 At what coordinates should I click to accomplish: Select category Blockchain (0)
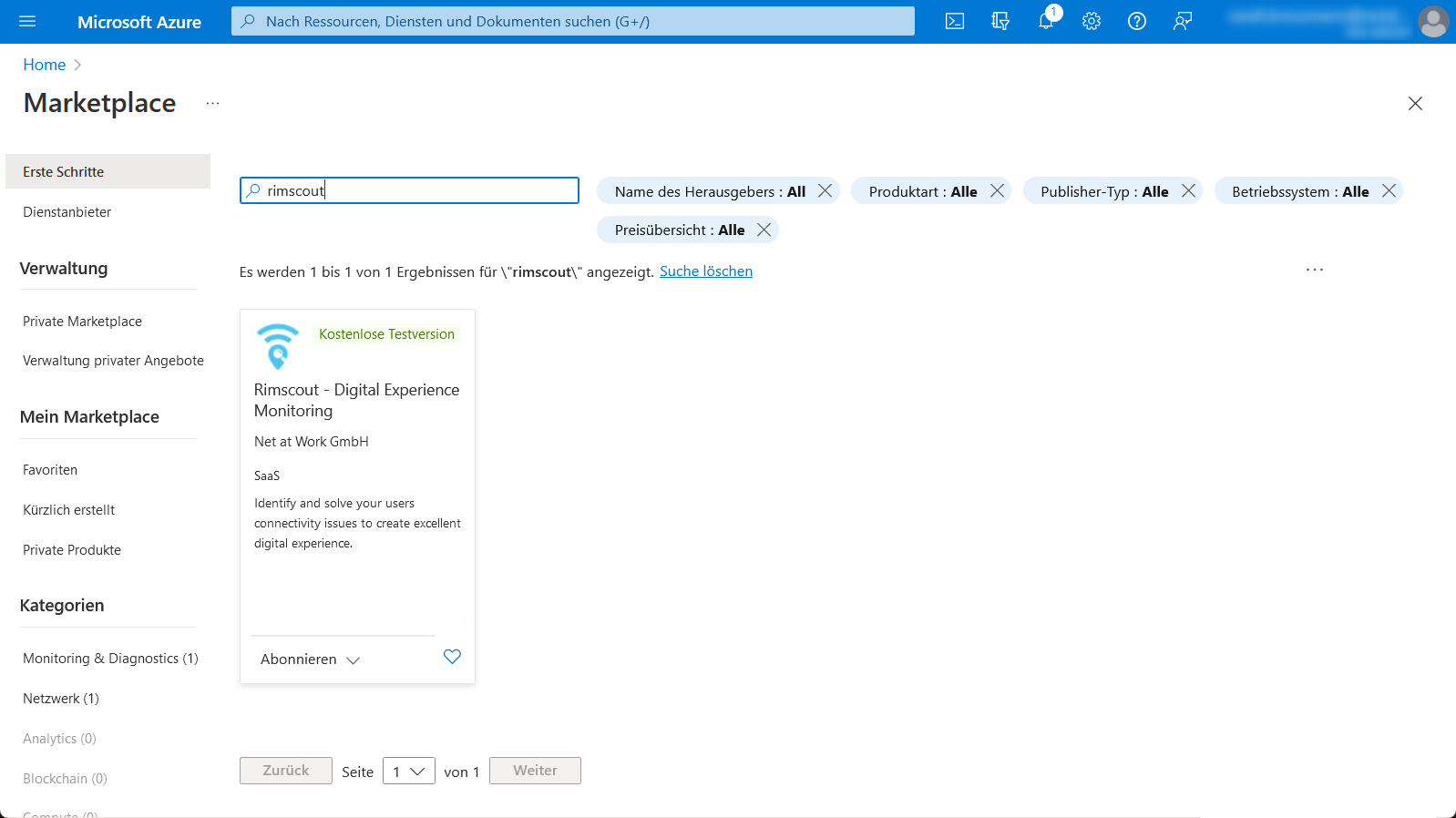[x=65, y=779]
